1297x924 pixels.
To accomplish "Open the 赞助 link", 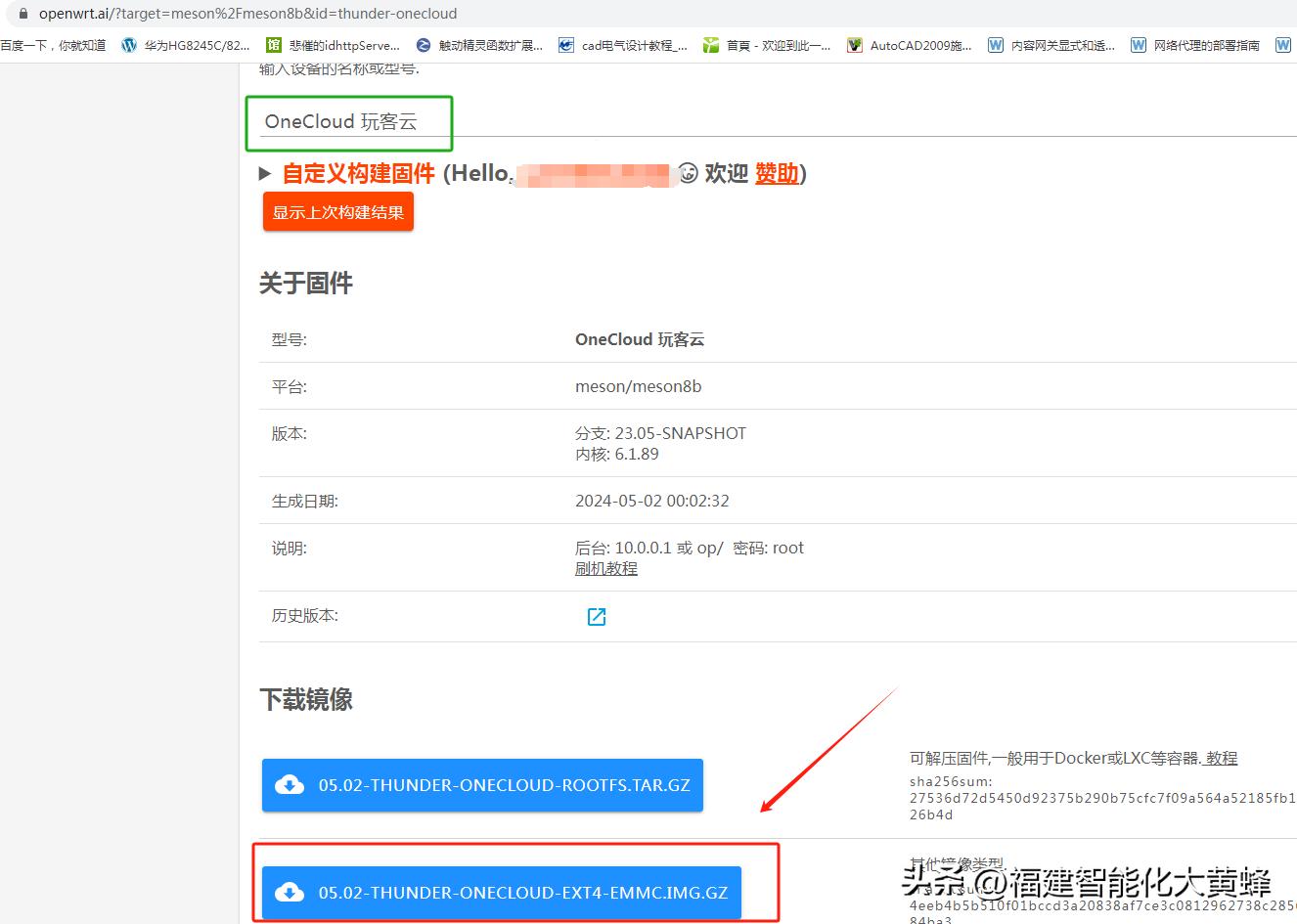I will pos(775,173).
